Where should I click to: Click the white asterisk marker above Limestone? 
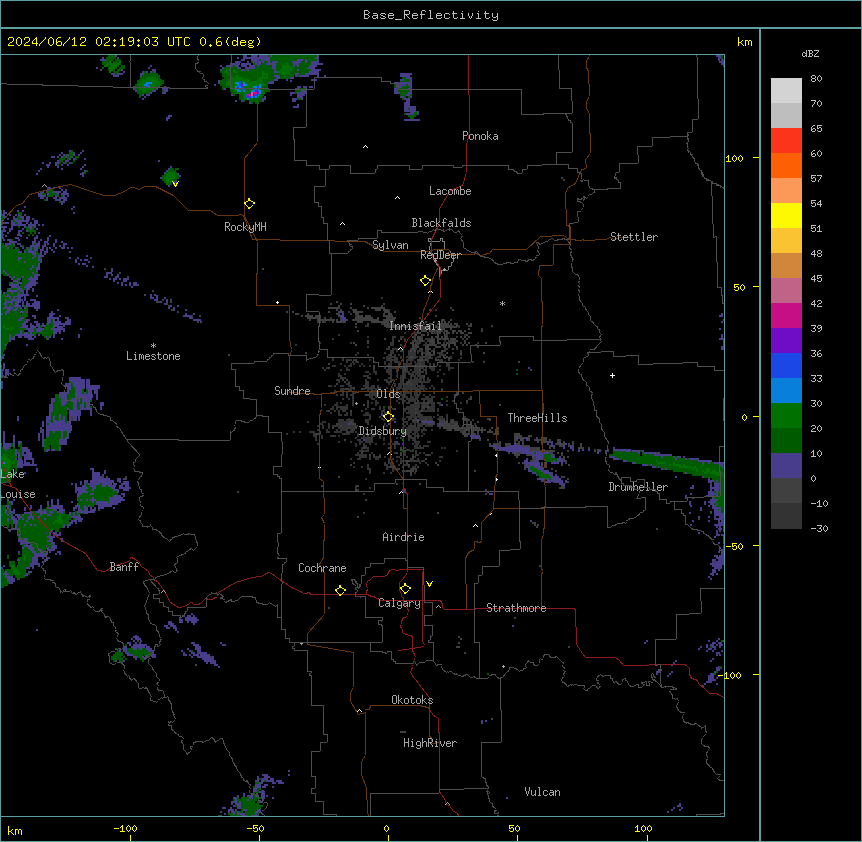click(153, 346)
